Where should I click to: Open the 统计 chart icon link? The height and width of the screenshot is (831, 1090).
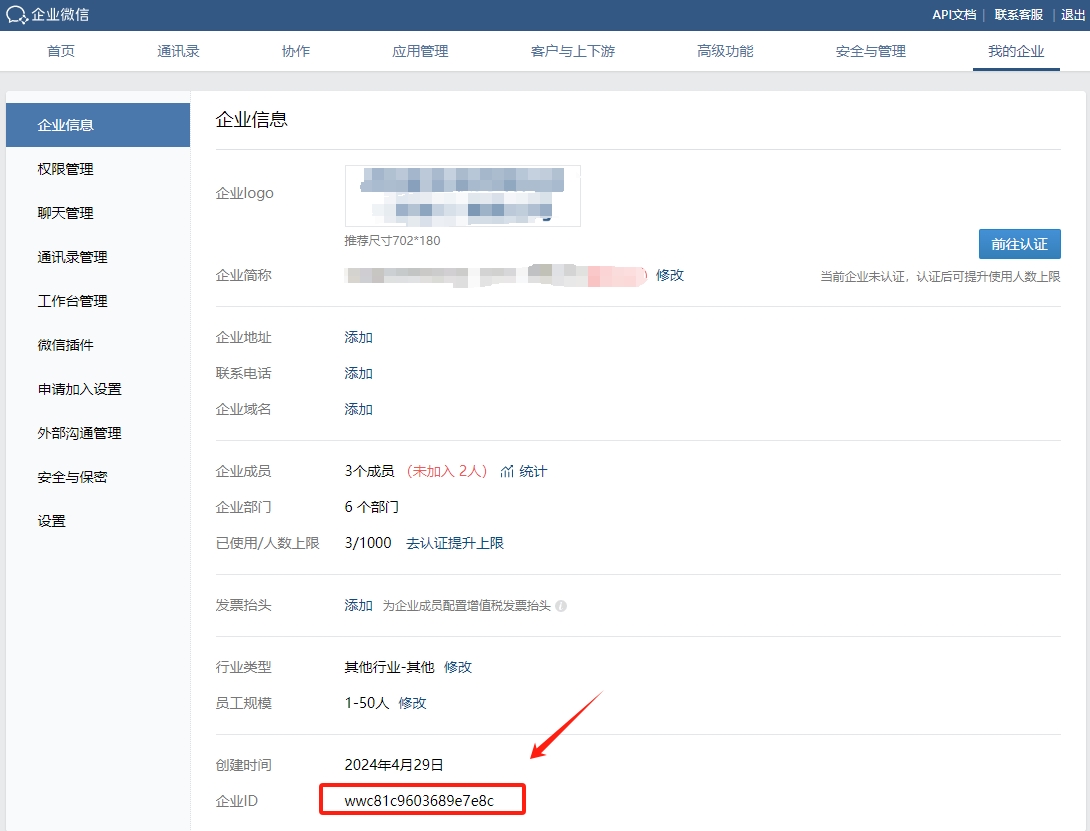tap(508, 471)
